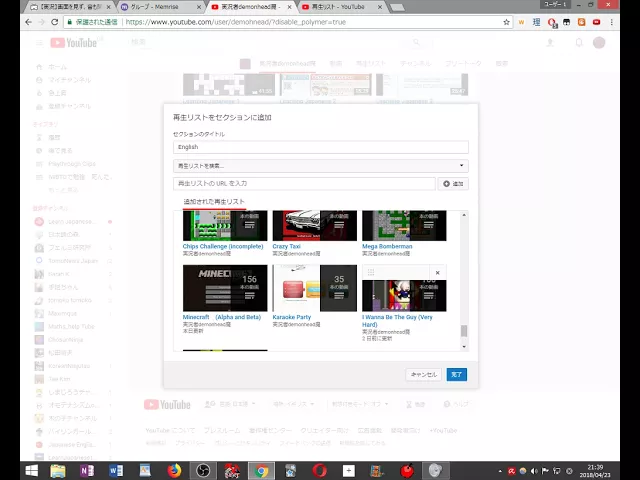Image resolution: width=640 pixels, height=480 pixels.
Task: Click the section title field containing English
Action: click(x=320, y=147)
